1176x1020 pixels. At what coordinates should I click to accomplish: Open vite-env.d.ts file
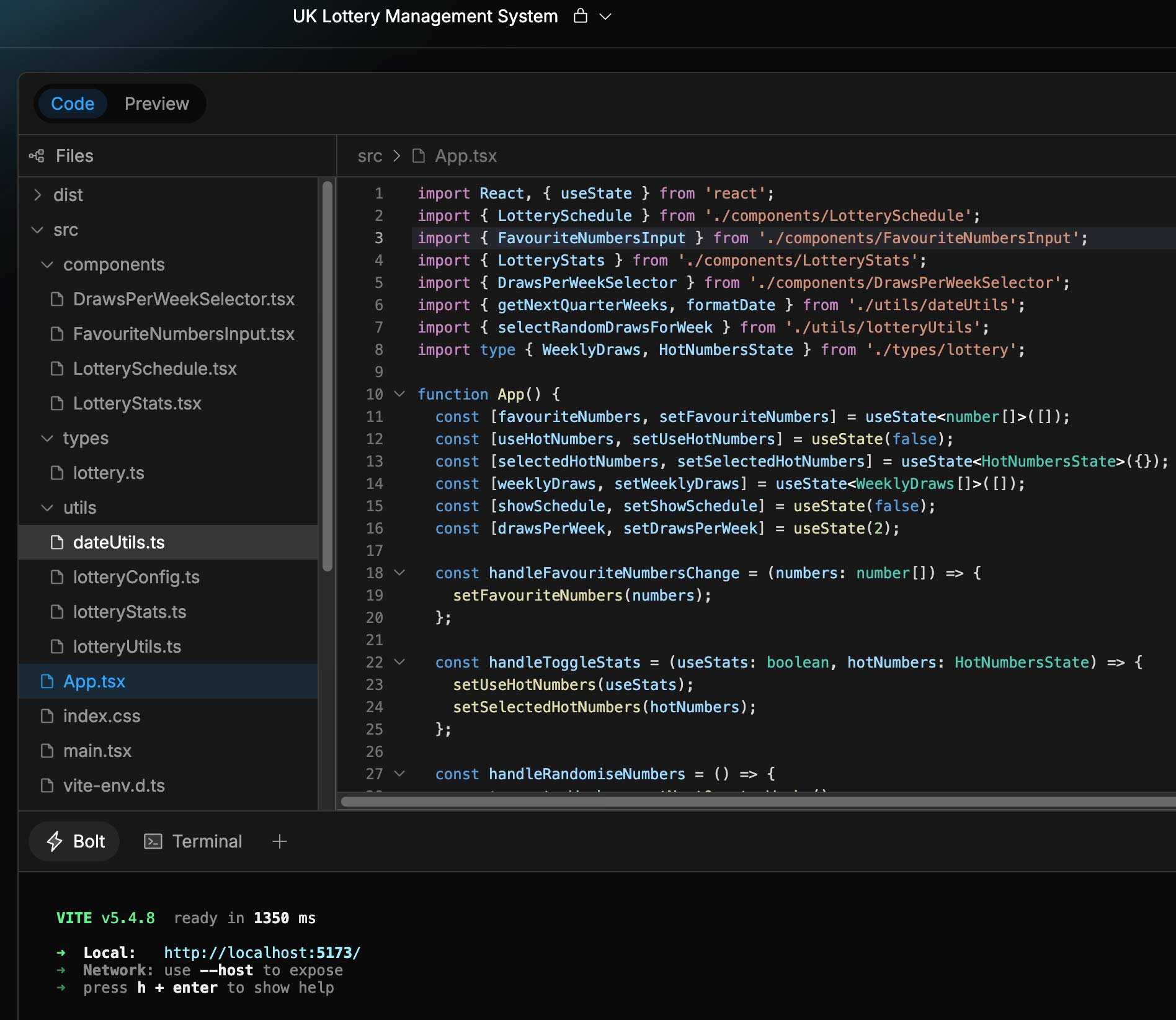point(168,785)
